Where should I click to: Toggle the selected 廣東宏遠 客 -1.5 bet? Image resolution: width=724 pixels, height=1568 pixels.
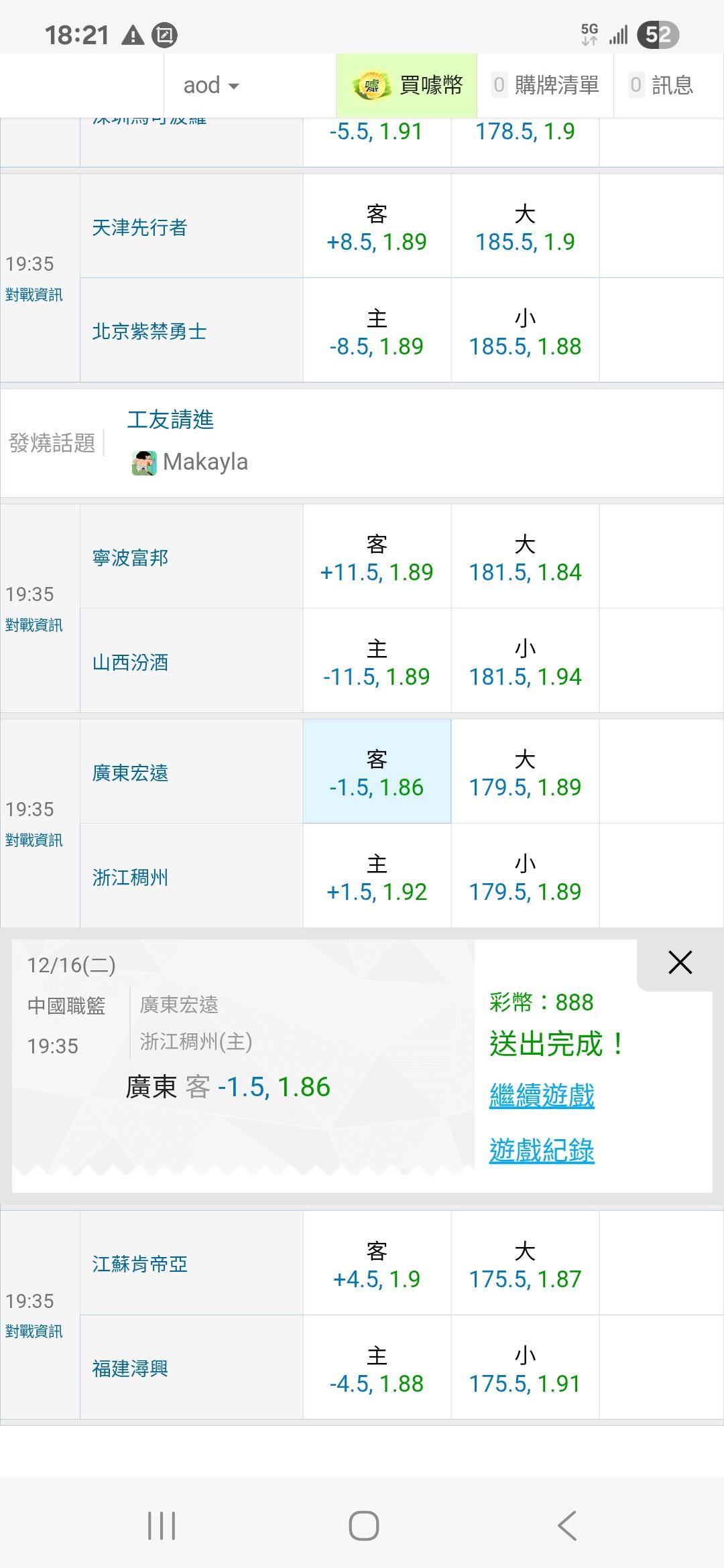pos(377,773)
